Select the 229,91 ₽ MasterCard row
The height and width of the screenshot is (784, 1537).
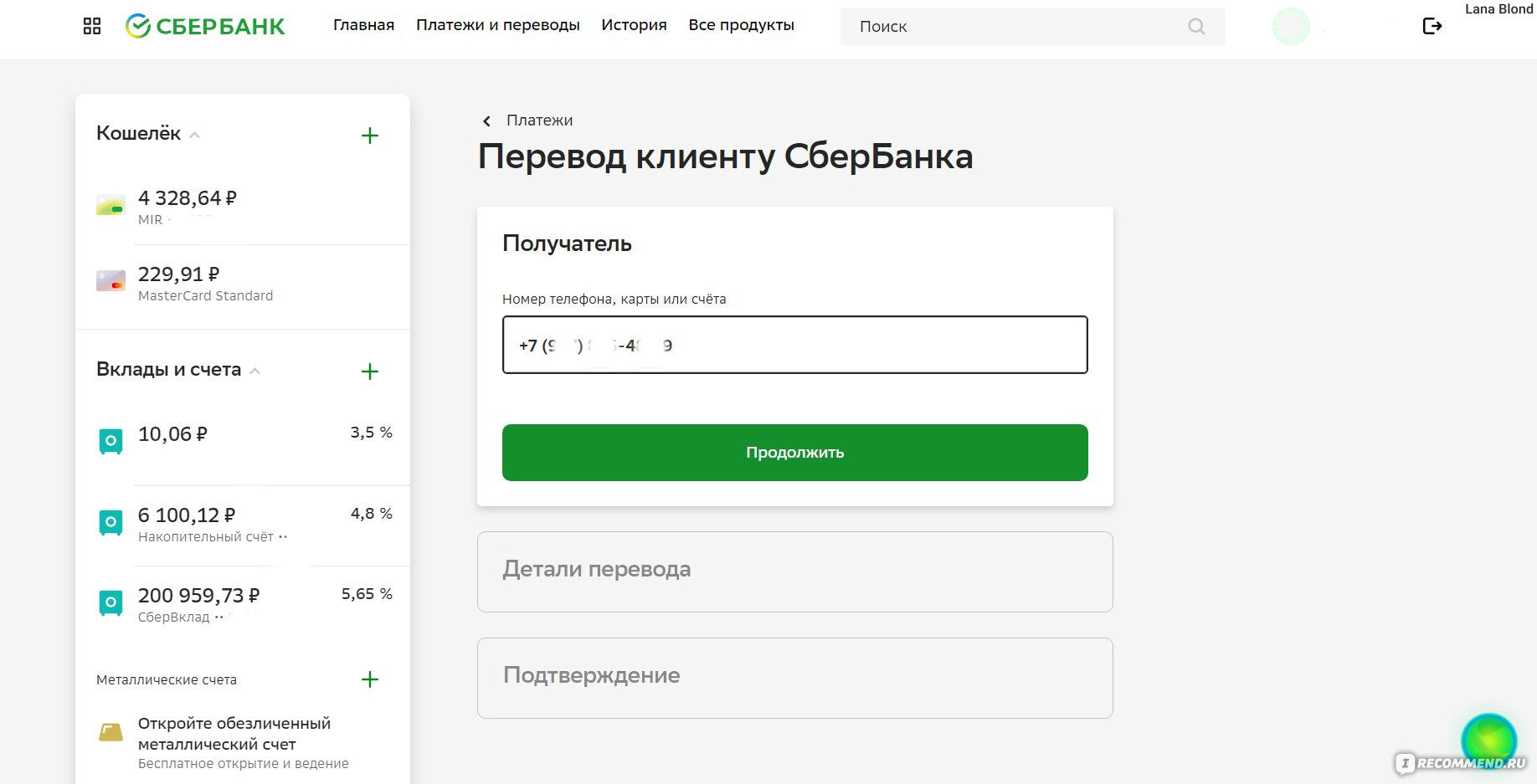click(x=243, y=284)
